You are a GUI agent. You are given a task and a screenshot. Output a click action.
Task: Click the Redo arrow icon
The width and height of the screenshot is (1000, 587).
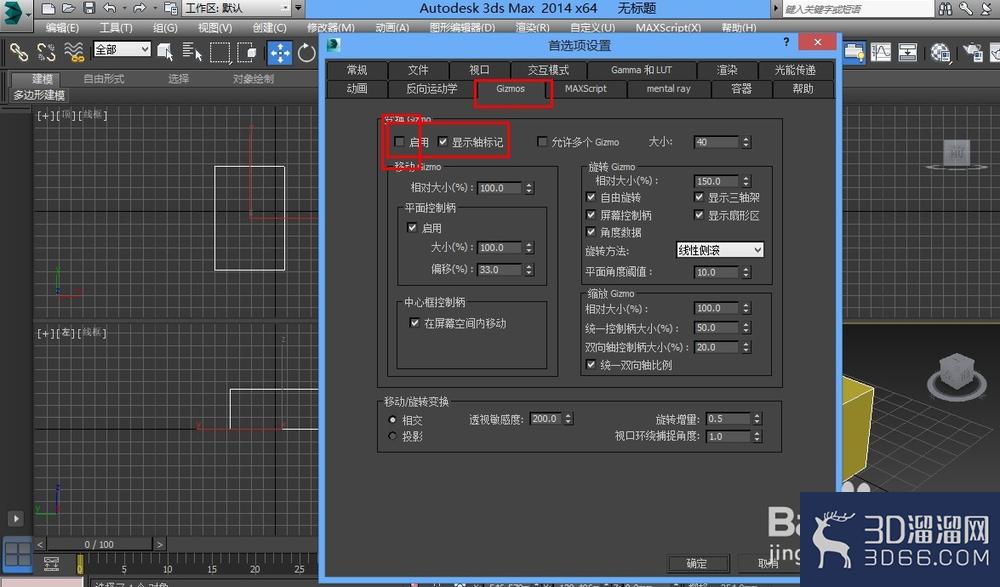(139, 8)
